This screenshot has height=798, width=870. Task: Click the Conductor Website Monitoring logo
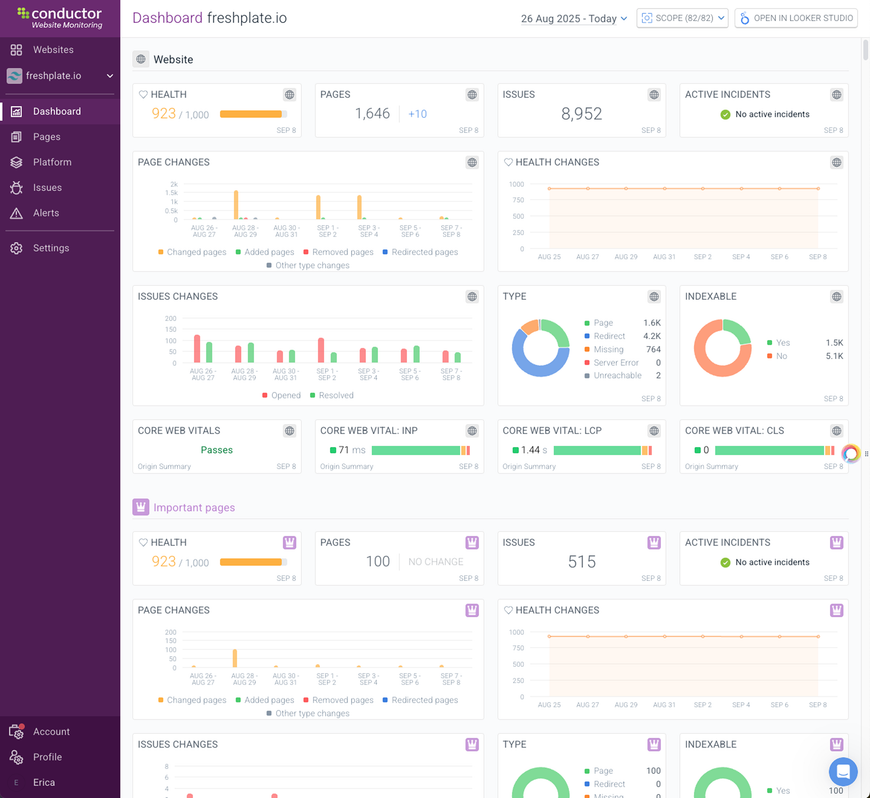(x=60, y=18)
